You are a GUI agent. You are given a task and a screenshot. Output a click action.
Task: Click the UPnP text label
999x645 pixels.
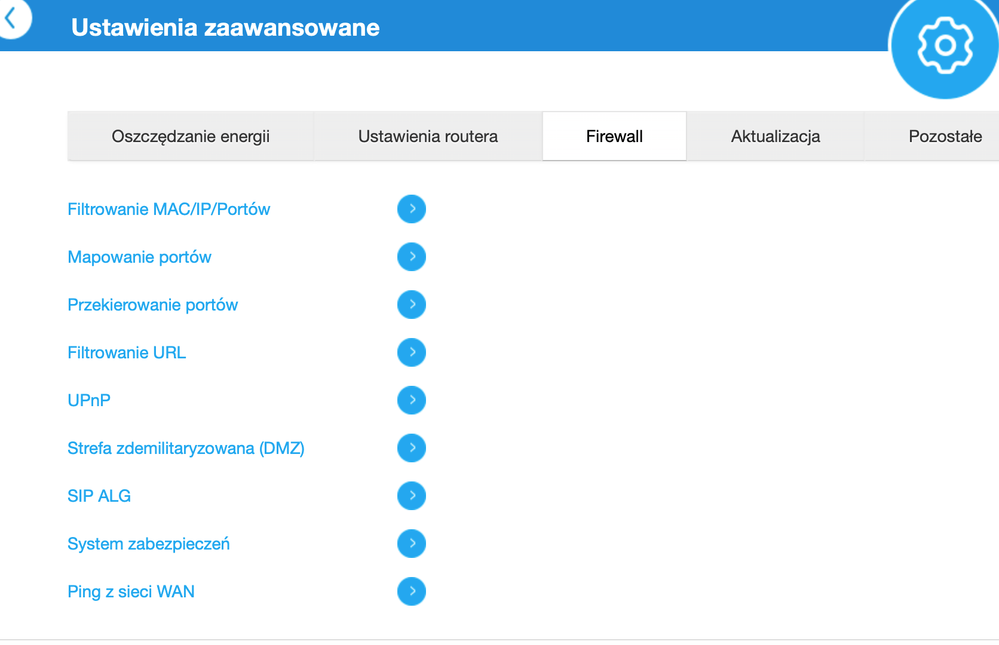88,400
